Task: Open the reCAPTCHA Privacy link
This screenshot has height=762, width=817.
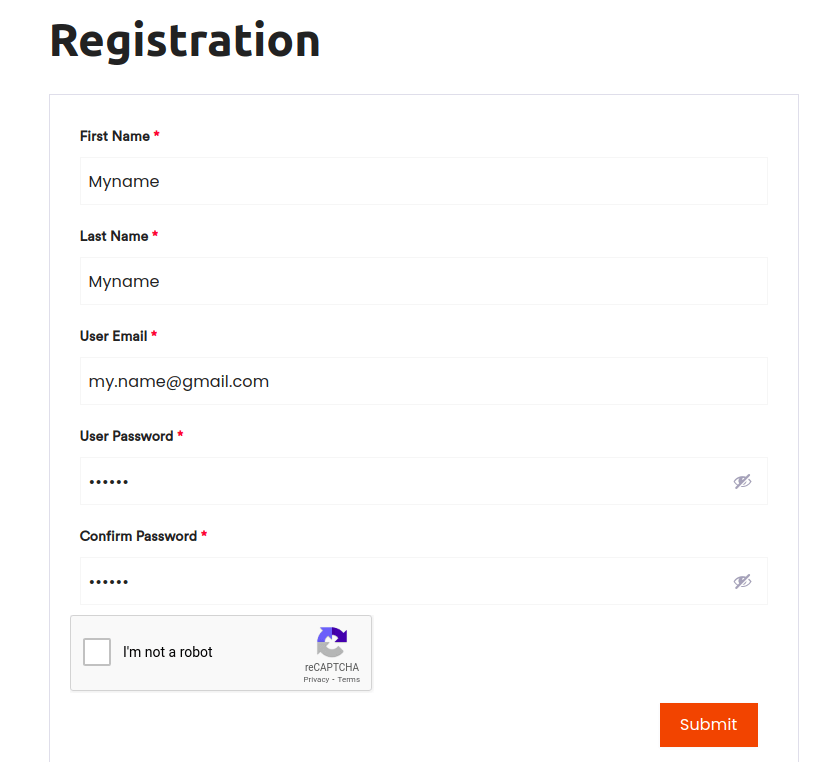Action: [x=316, y=679]
